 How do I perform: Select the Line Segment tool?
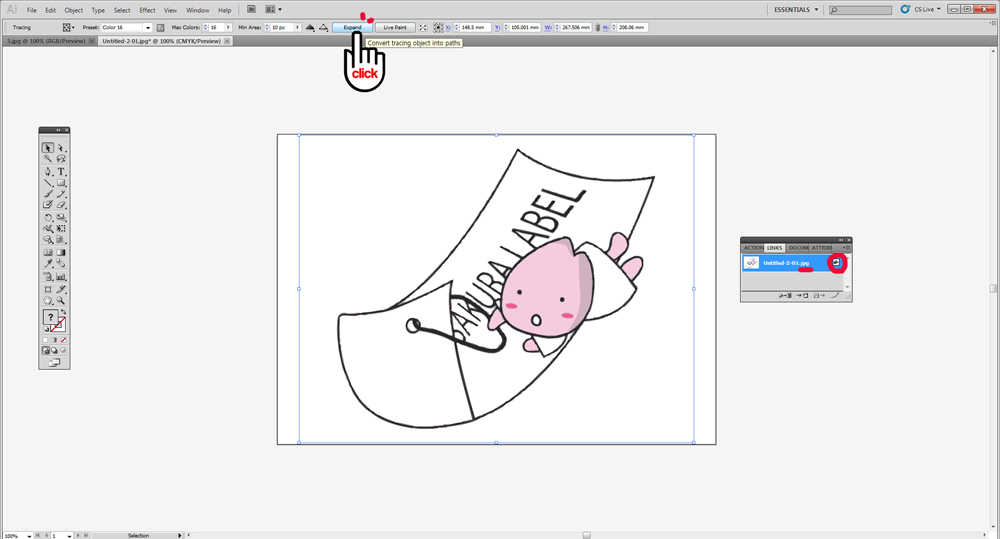pos(48,183)
